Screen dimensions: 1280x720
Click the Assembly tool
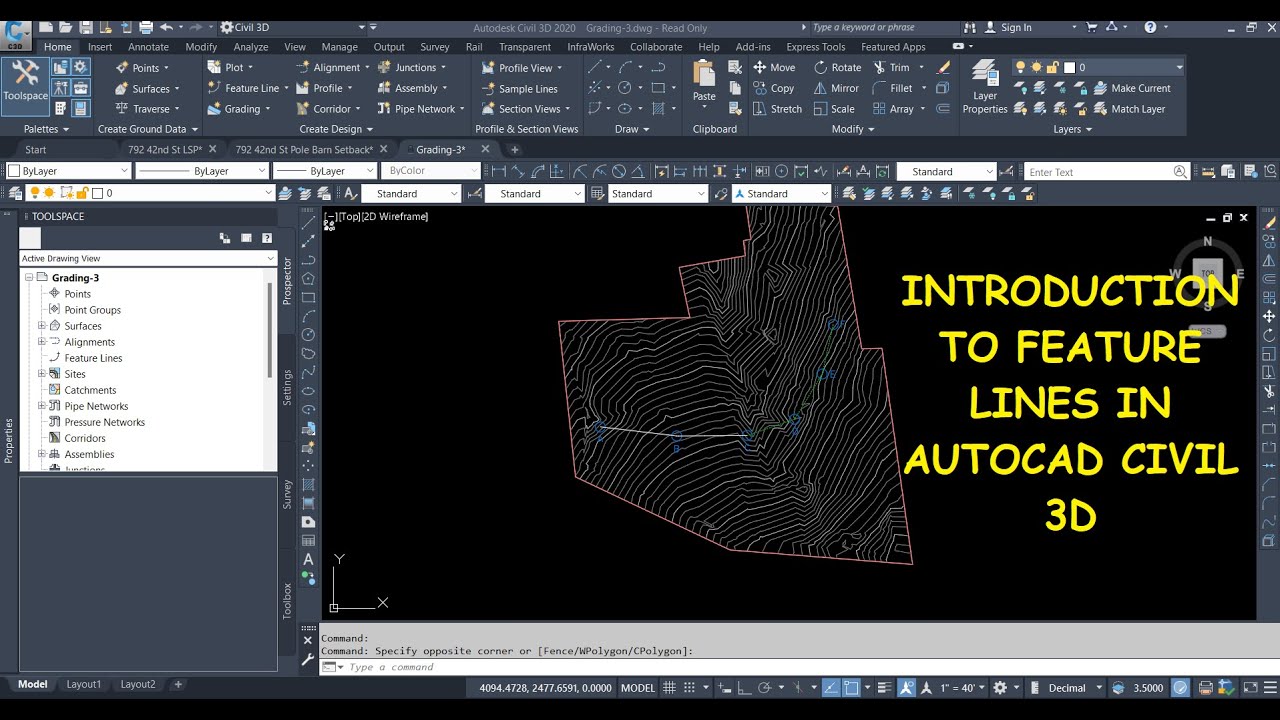407,88
